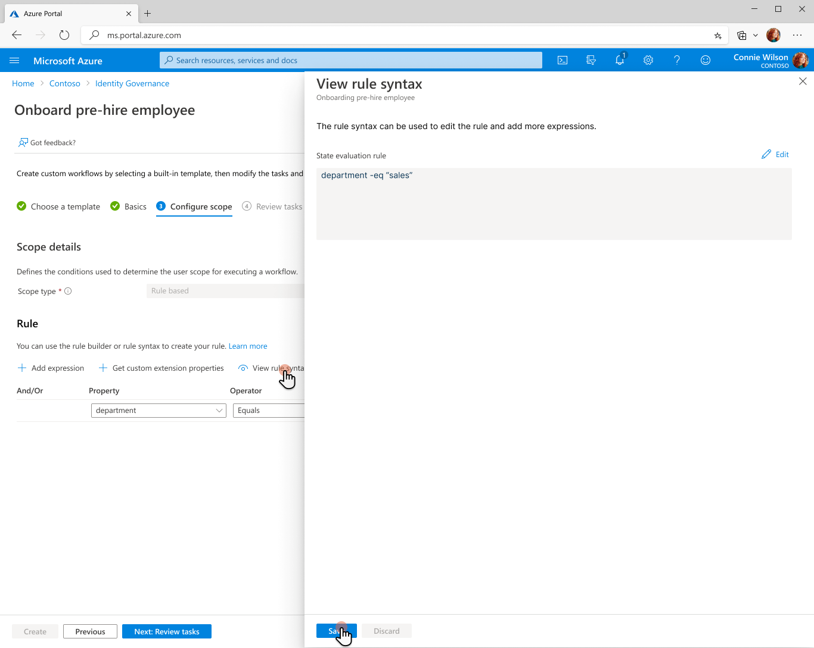Click the Edit pencil for the rule
814x648 pixels.
point(775,154)
